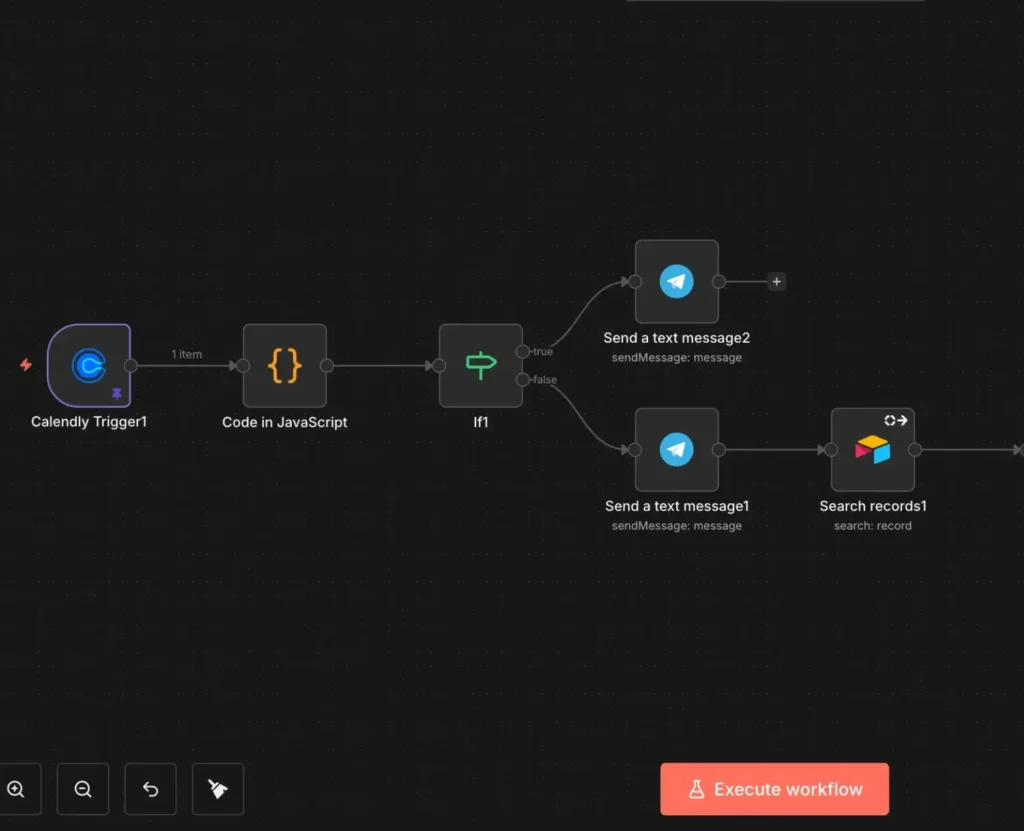
Task: Click the zoom out magnifier icon
Action: point(83,789)
